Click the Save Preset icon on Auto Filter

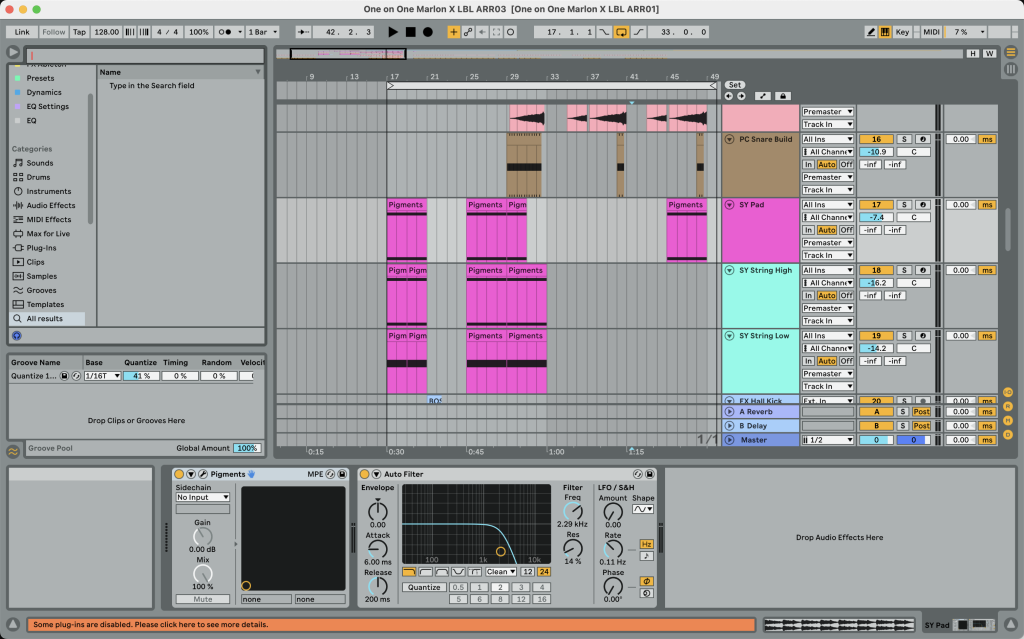tap(650, 474)
